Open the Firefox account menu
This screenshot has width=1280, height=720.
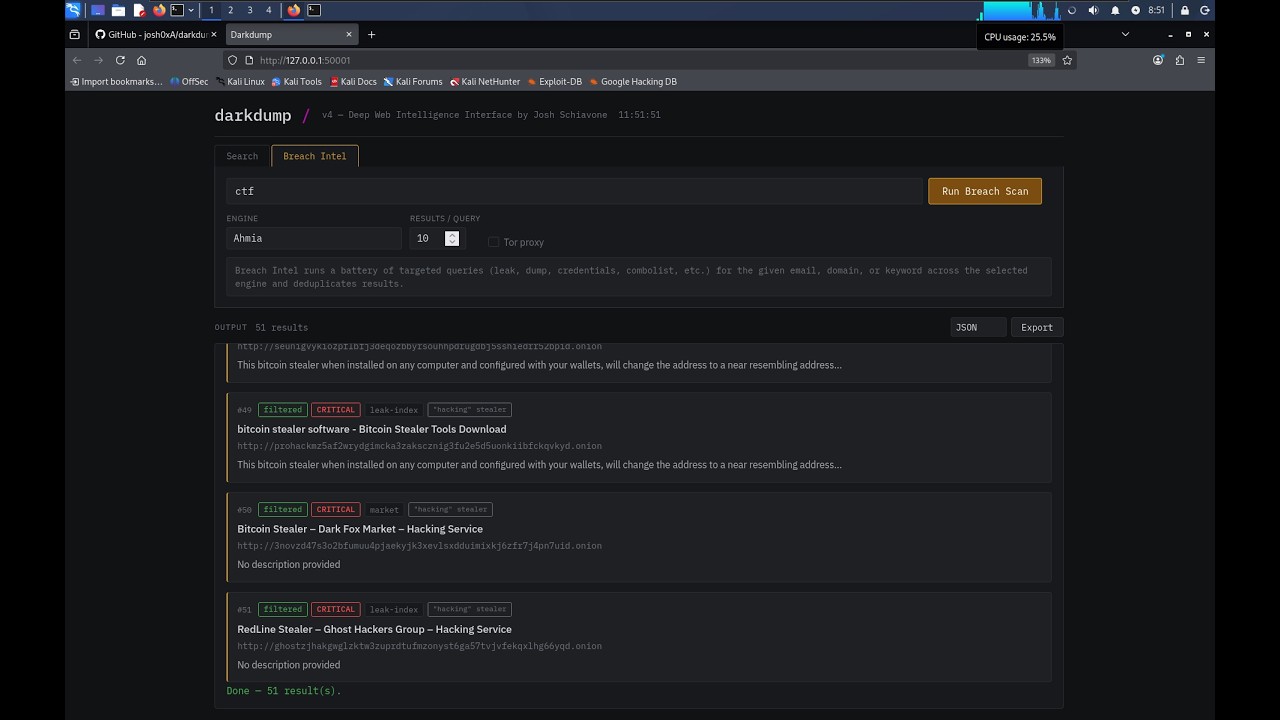[x=1158, y=60]
